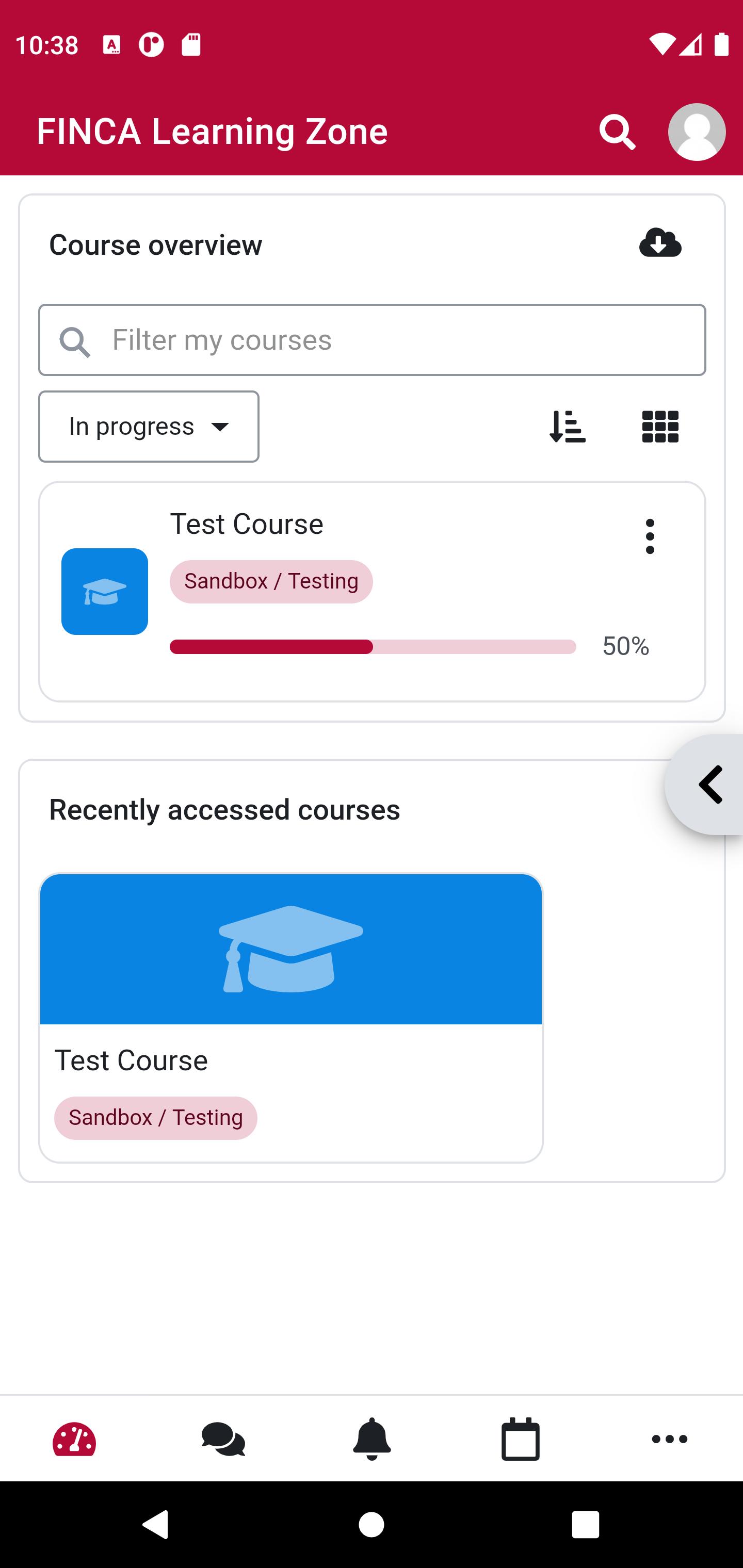Download courses via the cloud icon

[x=660, y=243]
